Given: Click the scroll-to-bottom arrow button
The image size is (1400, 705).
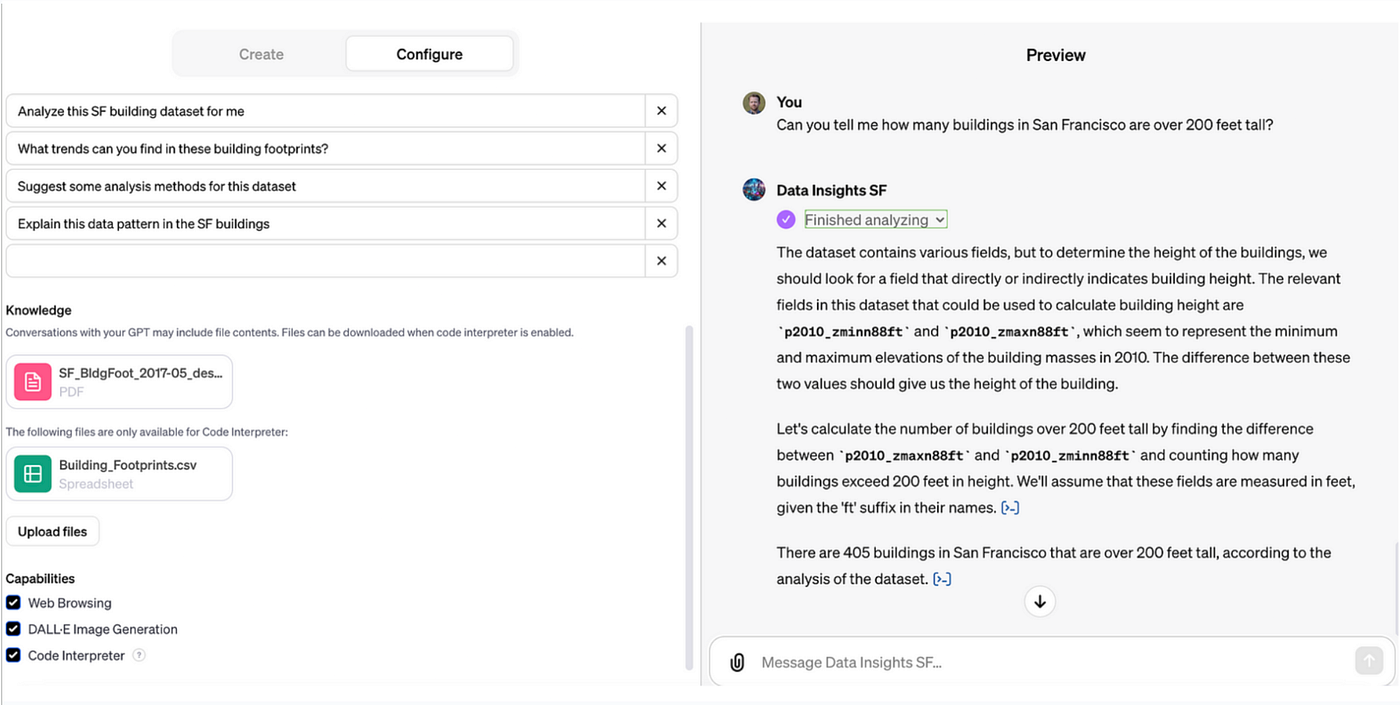Looking at the screenshot, I should pyautogui.click(x=1040, y=601).
